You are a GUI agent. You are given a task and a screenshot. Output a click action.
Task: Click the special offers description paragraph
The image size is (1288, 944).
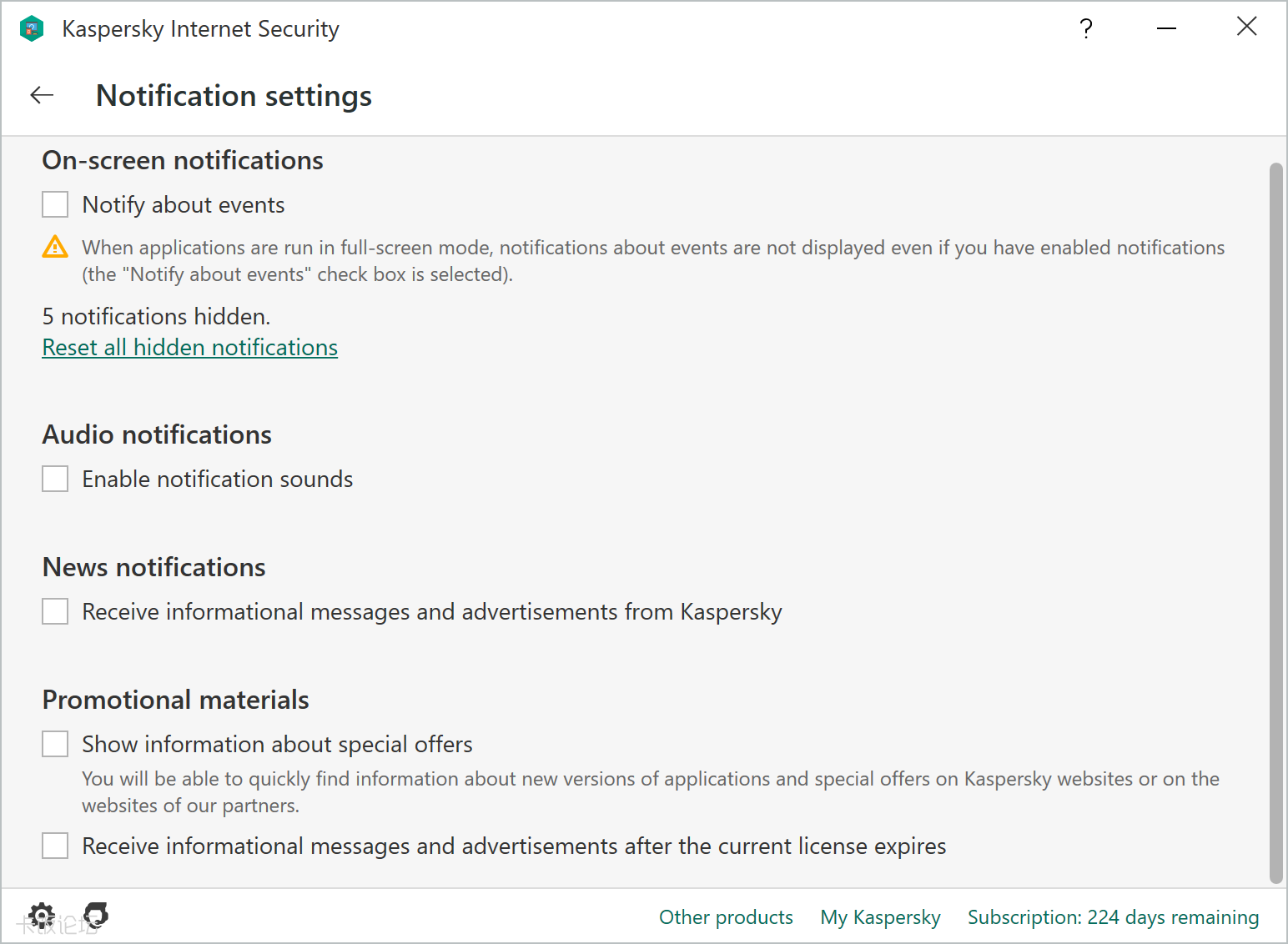(651, 792)
